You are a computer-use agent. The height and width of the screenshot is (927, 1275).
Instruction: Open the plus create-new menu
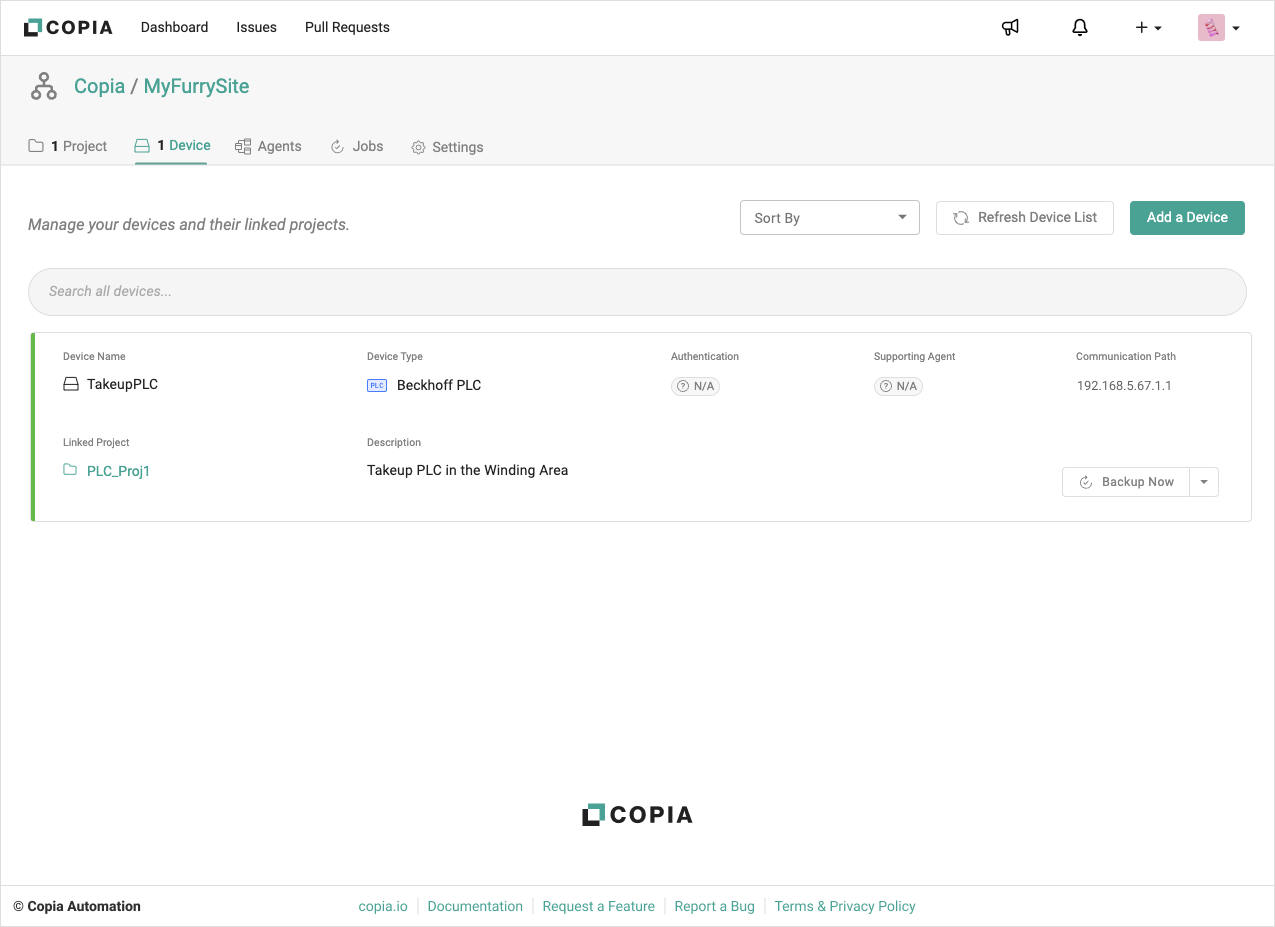coord(1148,28)
